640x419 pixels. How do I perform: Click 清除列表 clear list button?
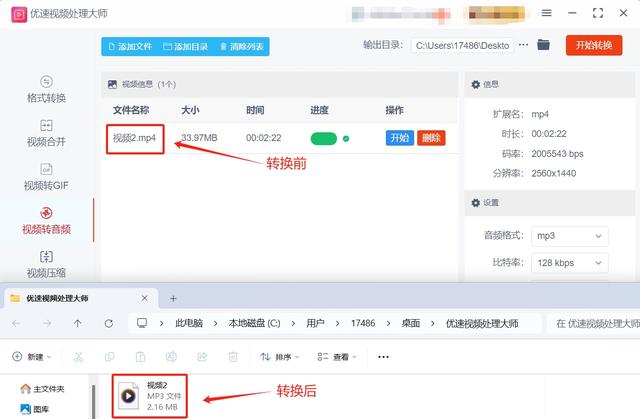point(242,47)
